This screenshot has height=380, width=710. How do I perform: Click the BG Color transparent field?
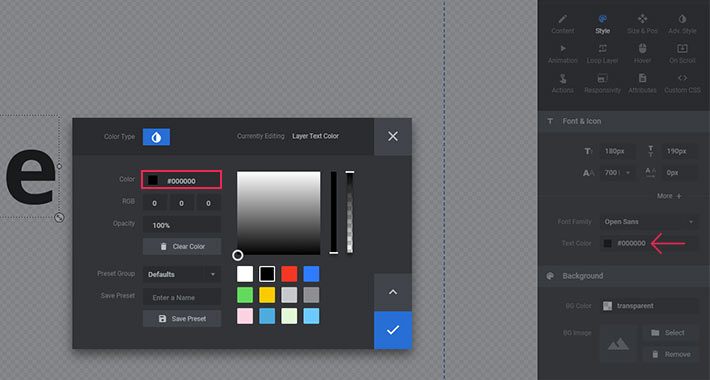[649, 306]
